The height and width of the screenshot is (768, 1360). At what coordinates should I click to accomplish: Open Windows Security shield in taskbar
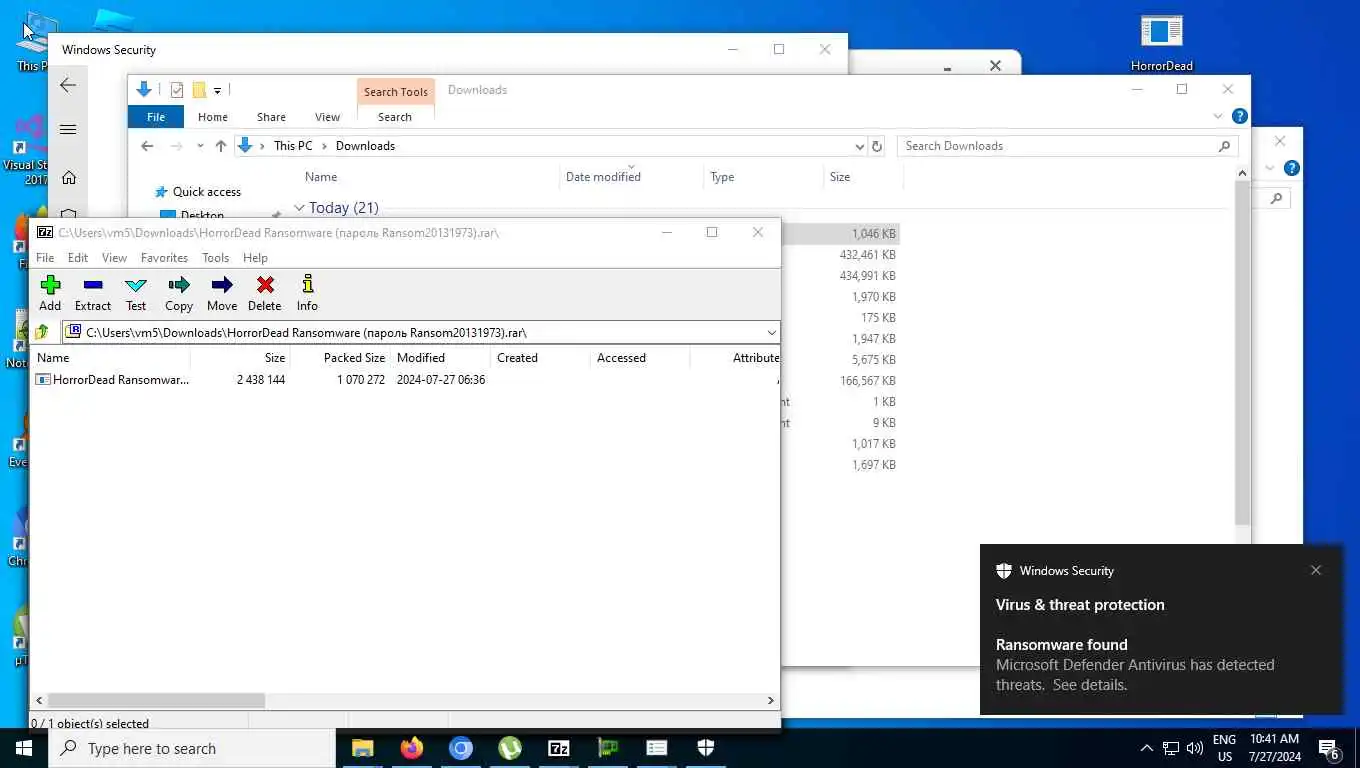pos(706,748)
